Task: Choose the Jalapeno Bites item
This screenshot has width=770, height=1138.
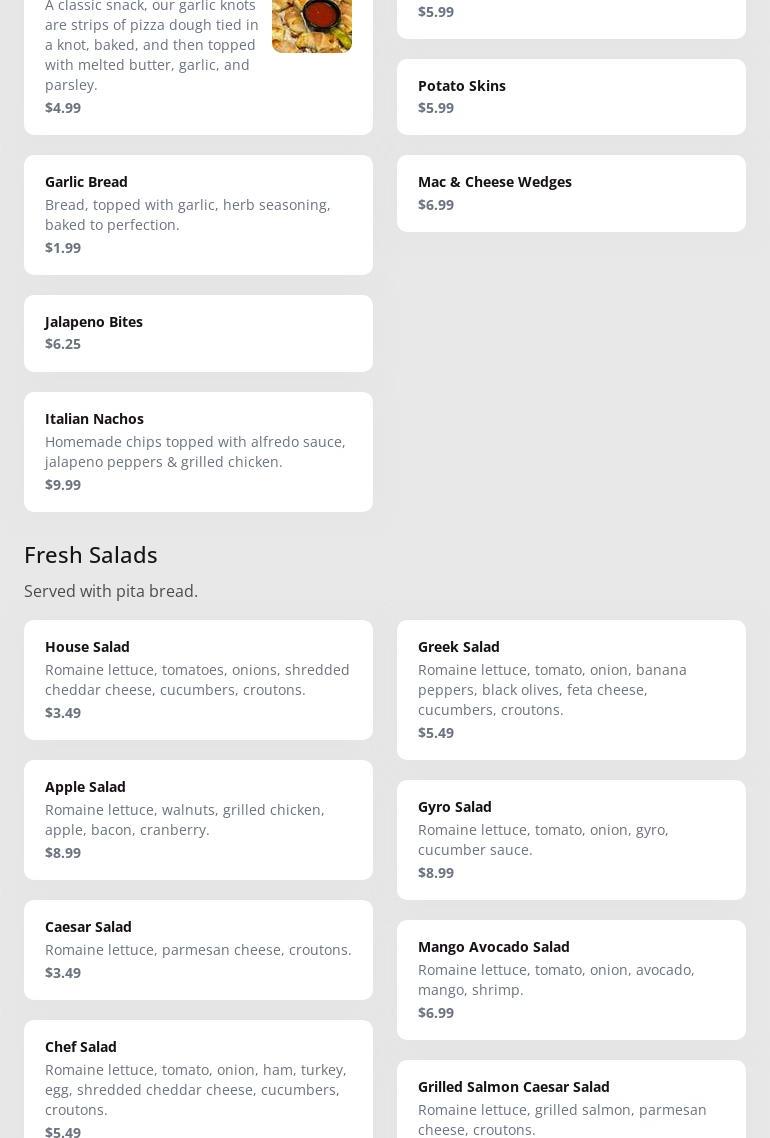Action: point(198,333)
